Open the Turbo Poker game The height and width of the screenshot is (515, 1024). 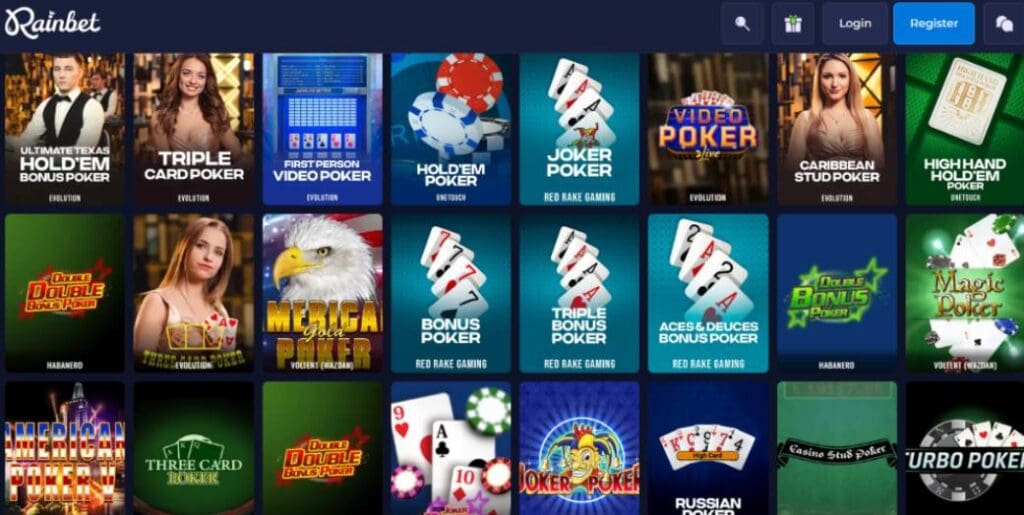click(965, 448)
